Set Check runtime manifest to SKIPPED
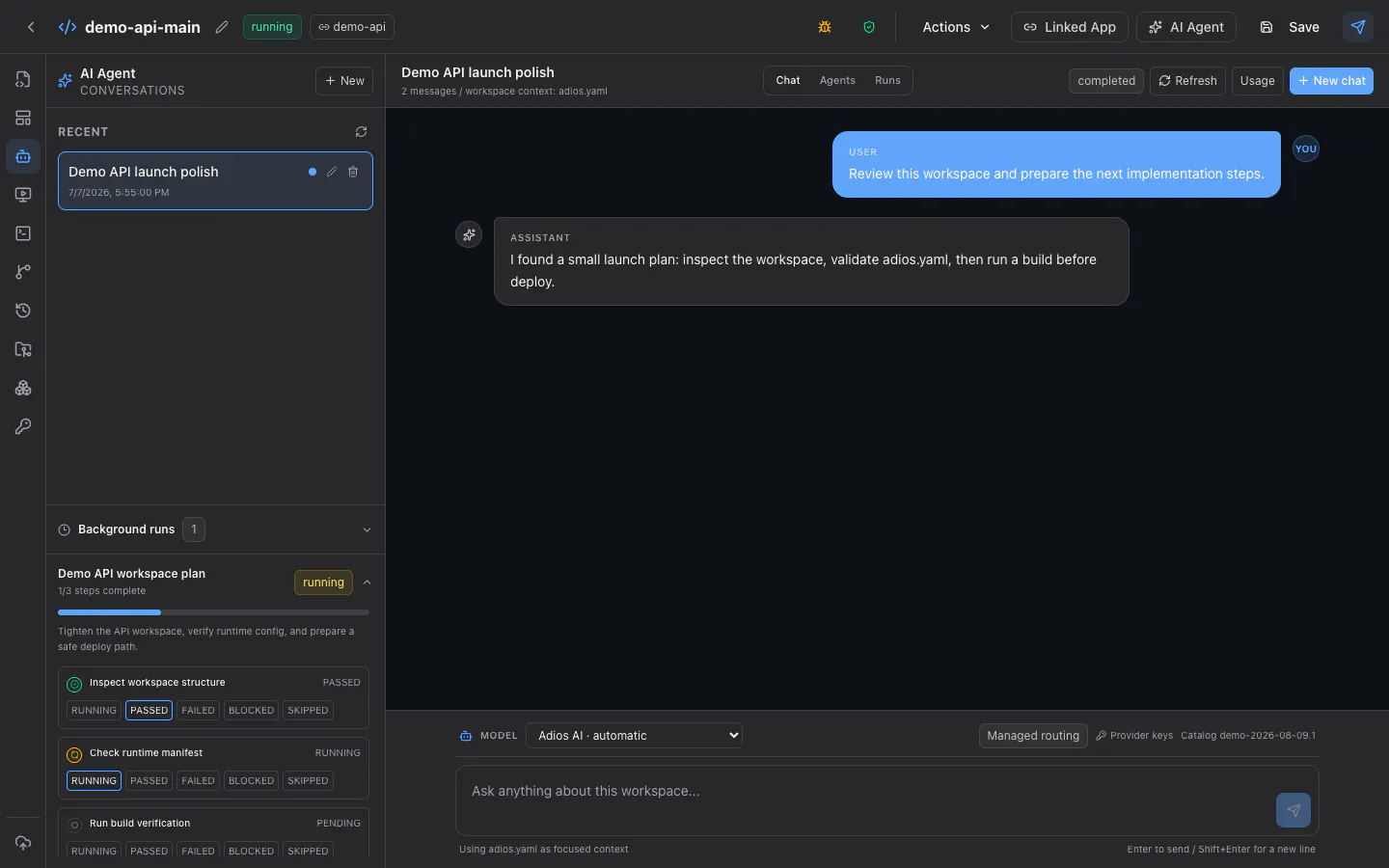The image size is (1389, 868). [308, 781]
